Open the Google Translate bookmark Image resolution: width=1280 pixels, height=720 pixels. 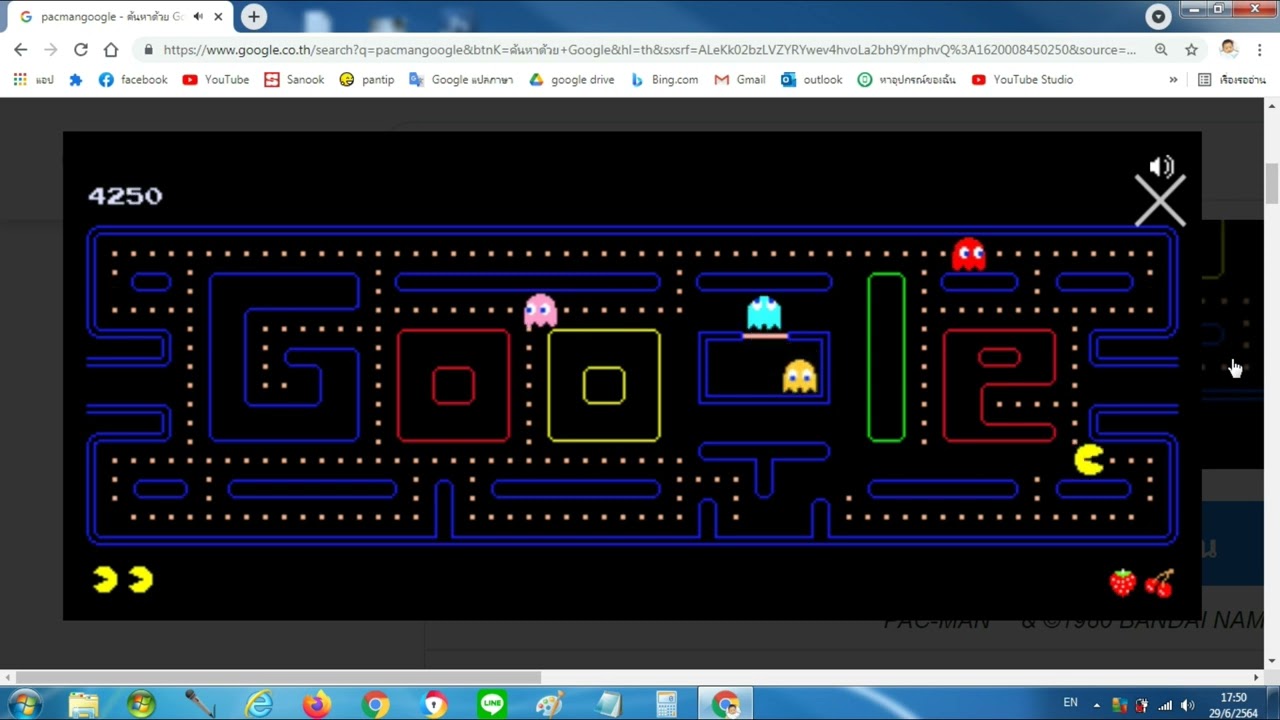coord(461,79)
